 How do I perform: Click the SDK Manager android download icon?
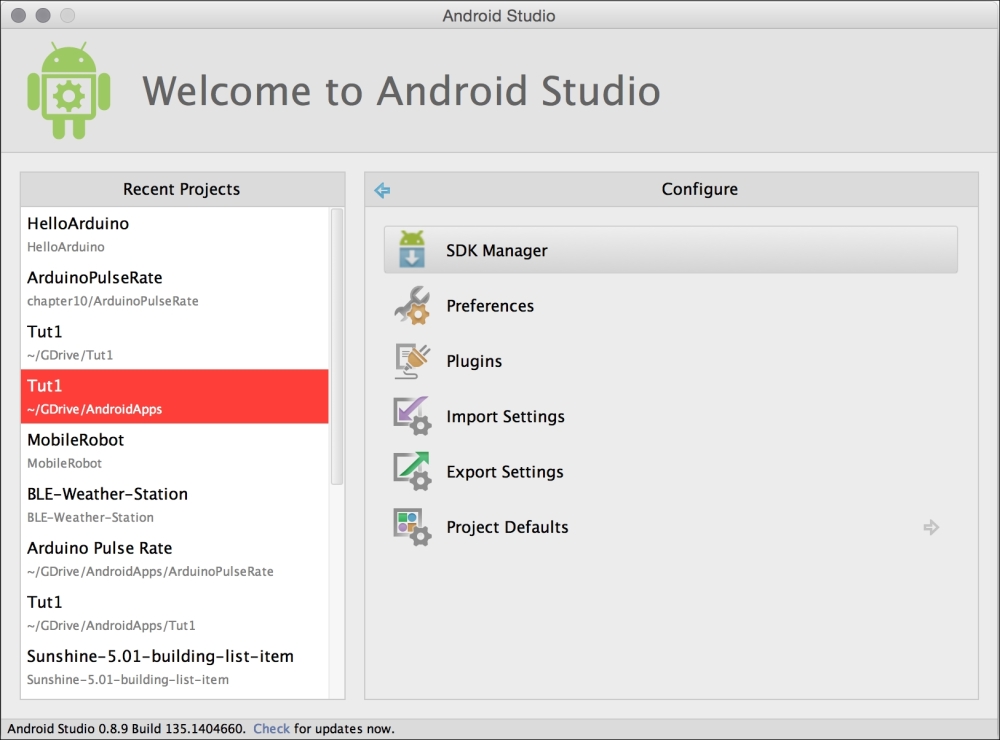tap(411, 249)
